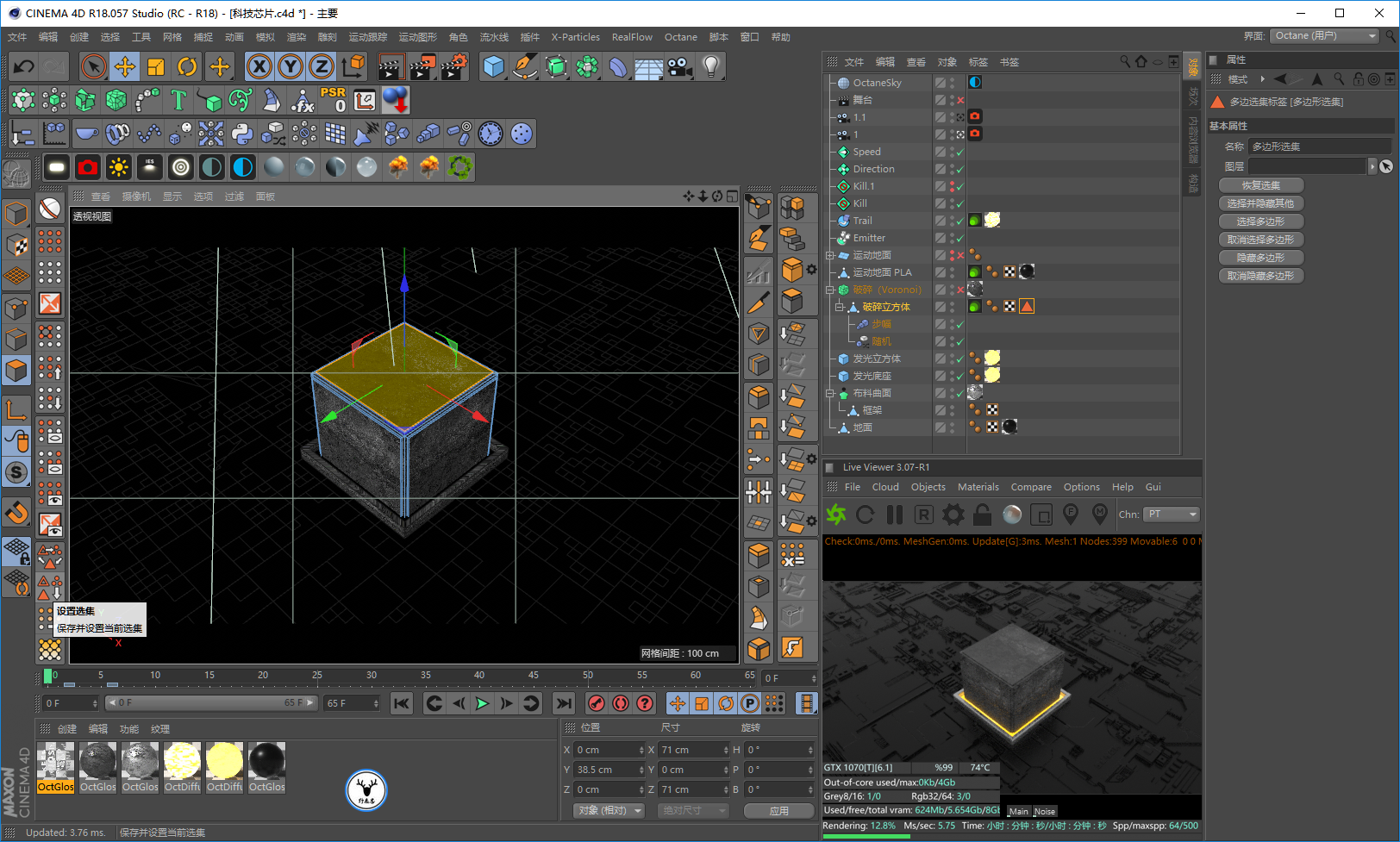Select the yellow OctDiffu material swatch
Screen dimensions: 1400x842
point(225,767)
